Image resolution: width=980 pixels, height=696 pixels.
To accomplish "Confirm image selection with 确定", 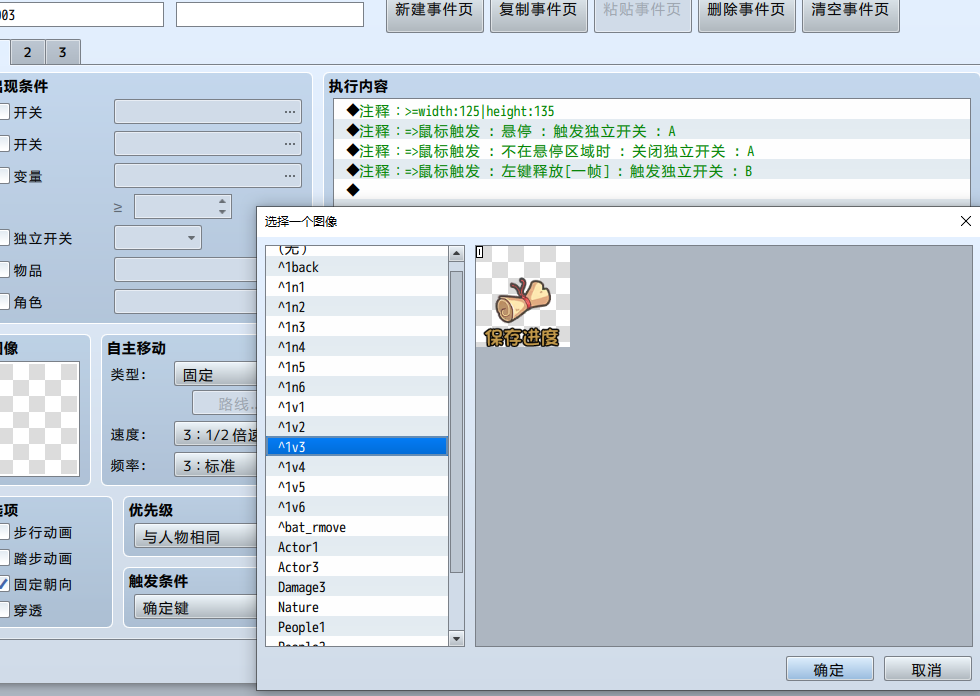I will click(829, 669).
